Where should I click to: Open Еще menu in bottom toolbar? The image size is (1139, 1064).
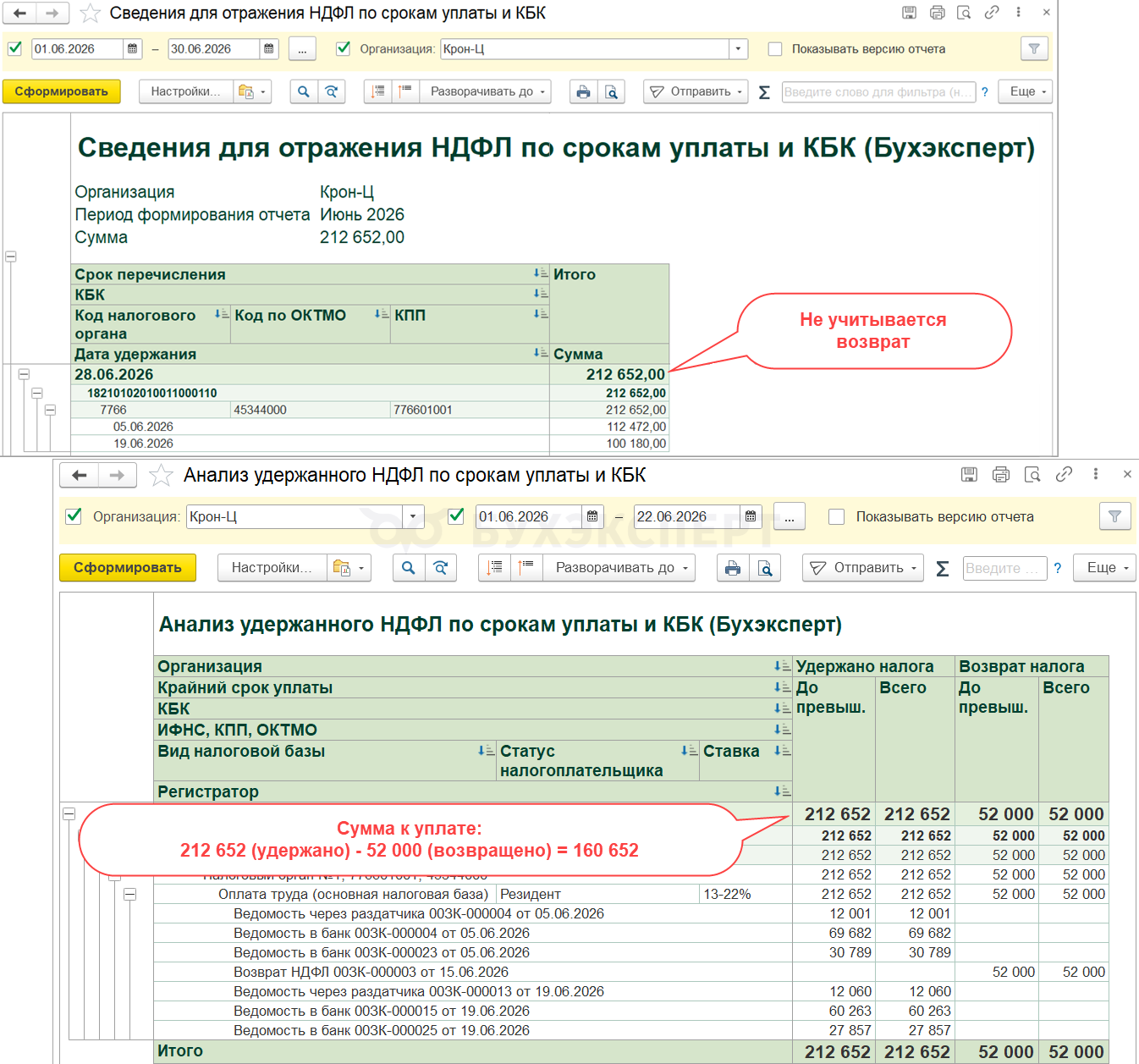coord(1105,568)
